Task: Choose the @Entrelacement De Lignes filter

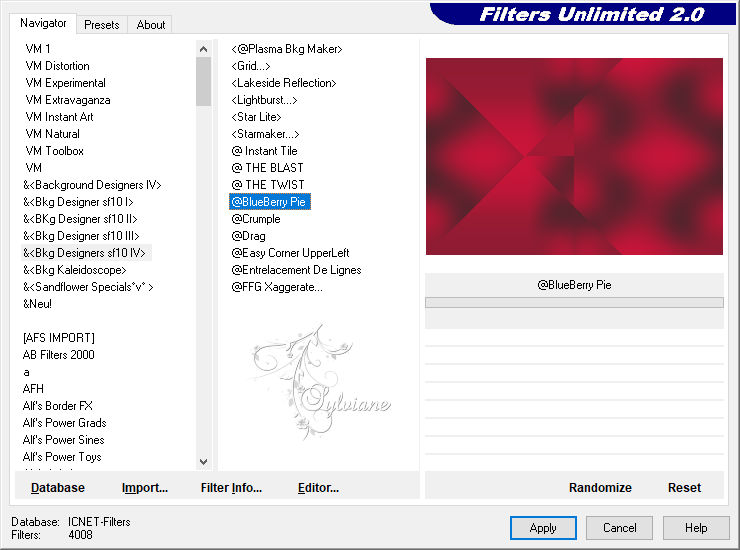Action: coord(296,270)
